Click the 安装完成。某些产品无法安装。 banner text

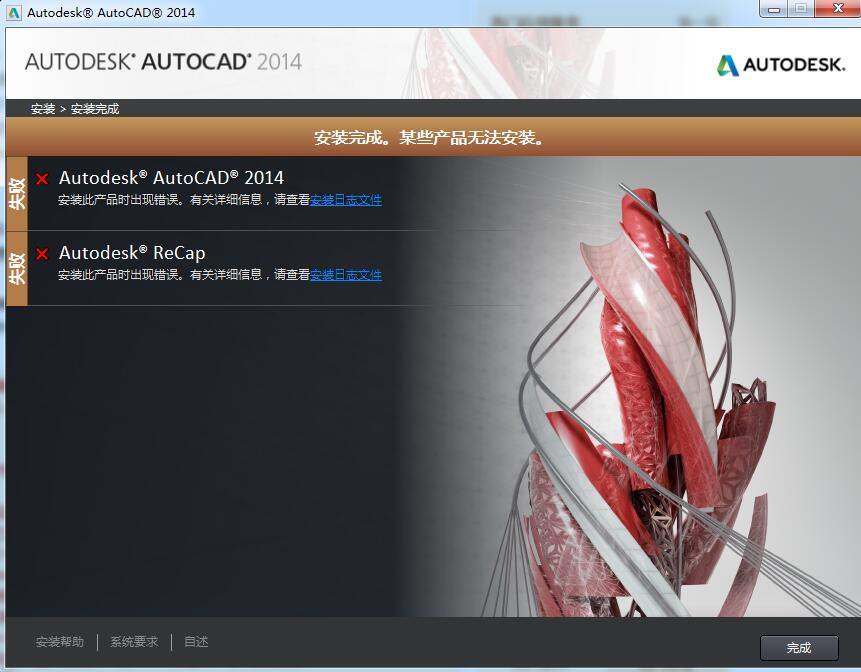click(x=430, y=137)
